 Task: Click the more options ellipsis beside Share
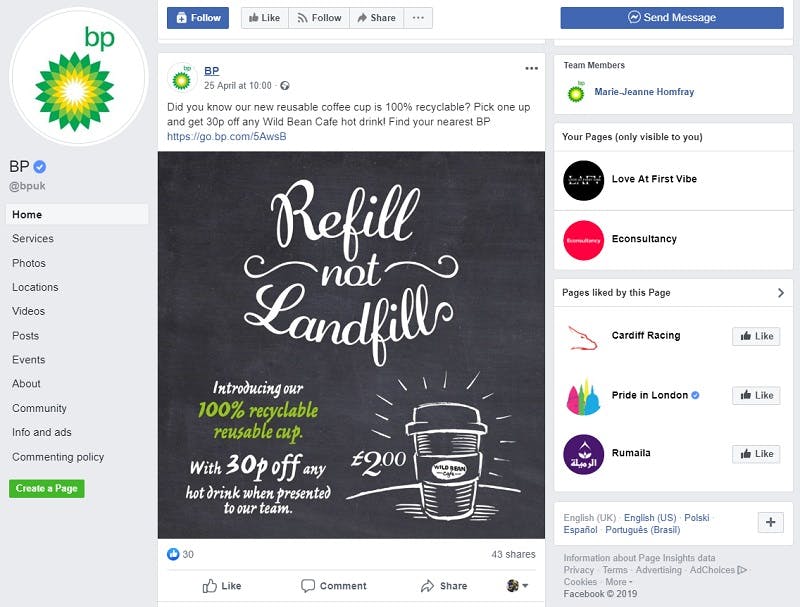point(418,18)
